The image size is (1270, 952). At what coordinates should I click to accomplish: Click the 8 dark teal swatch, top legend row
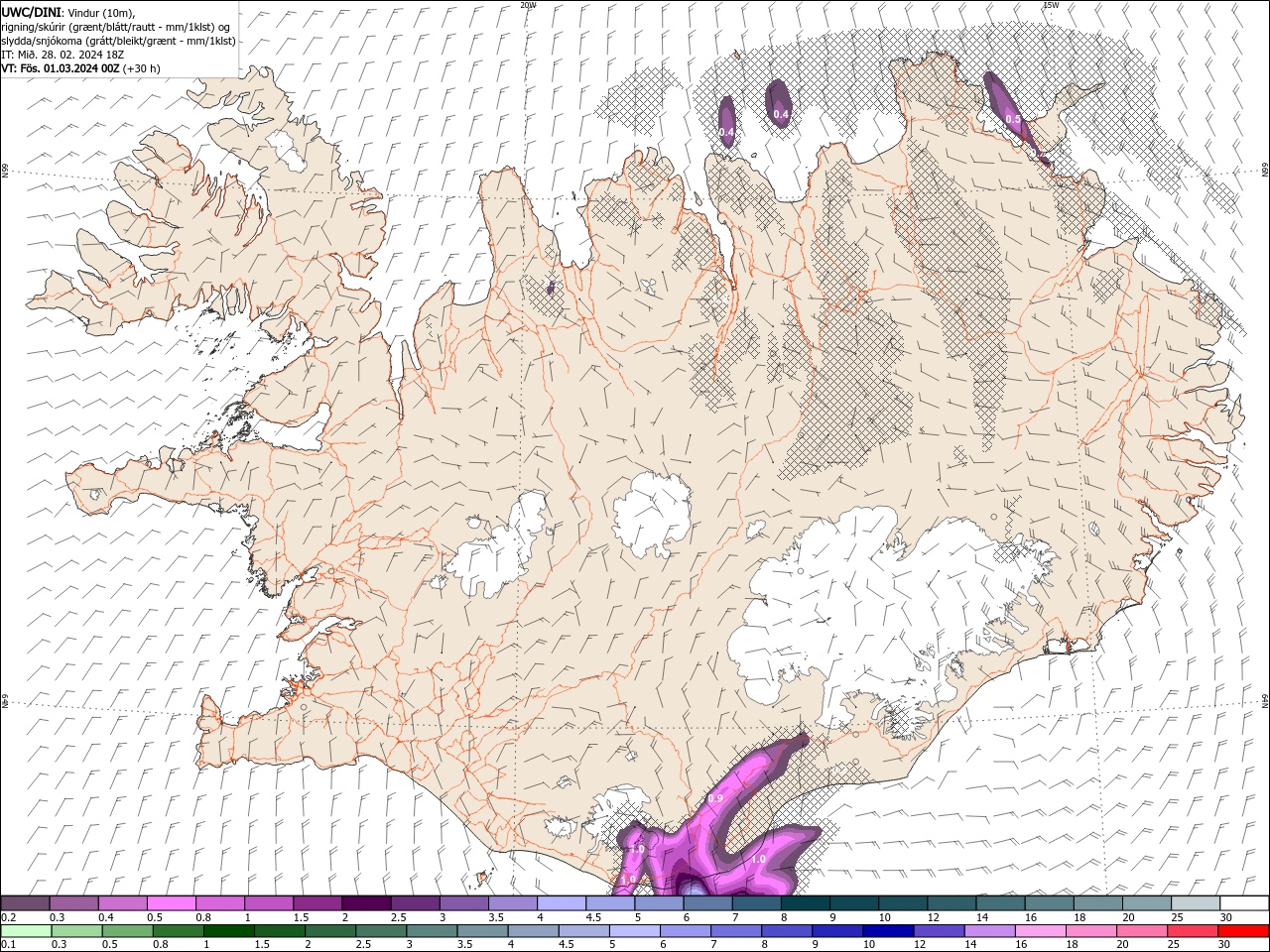tap(805, 903)
